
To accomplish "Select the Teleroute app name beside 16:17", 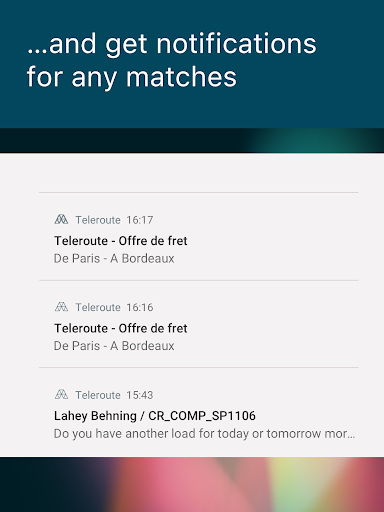I will tap(98, 220).
